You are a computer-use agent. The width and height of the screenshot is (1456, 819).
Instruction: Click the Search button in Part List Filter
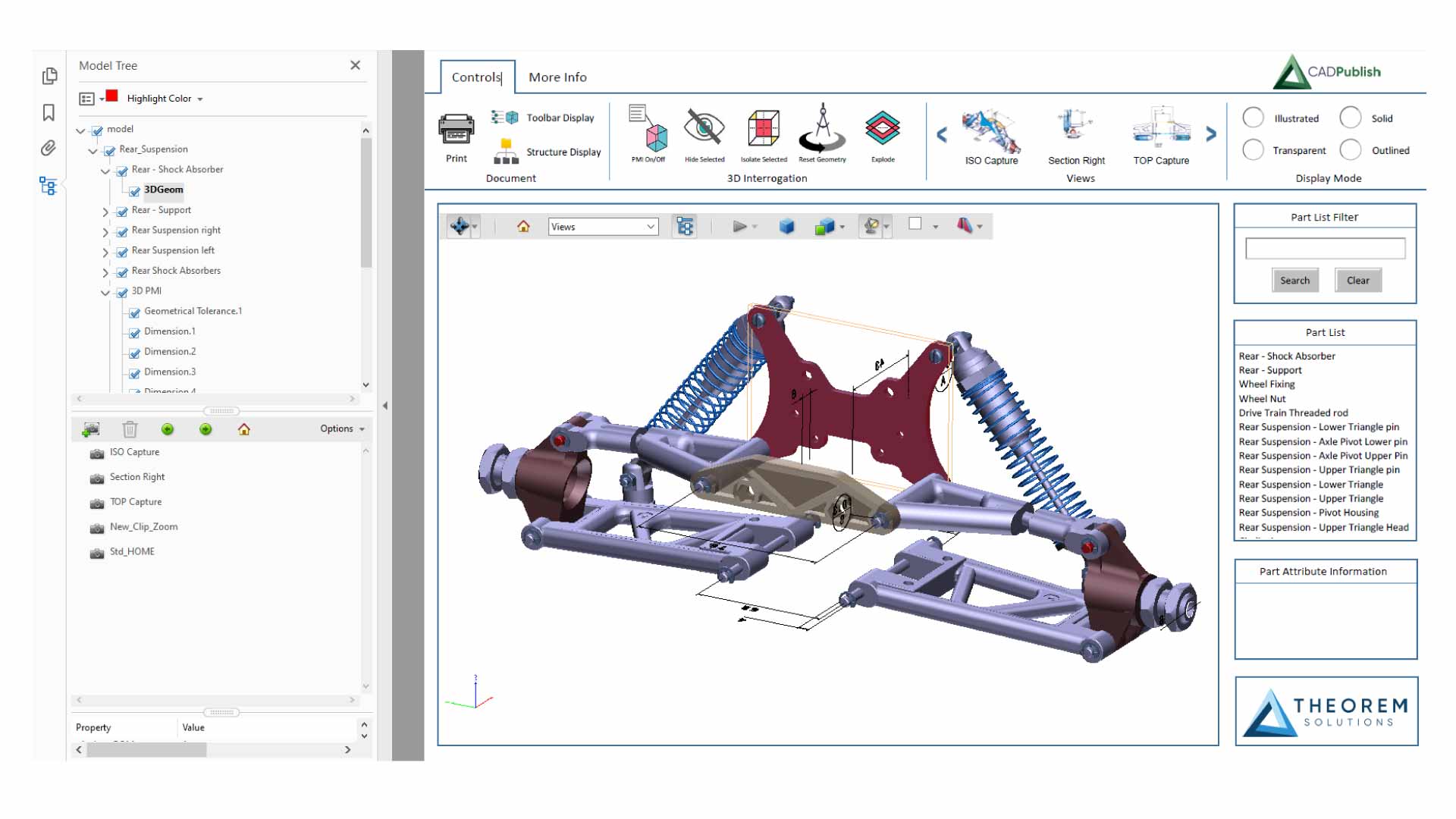click(x=1294, y=280)
